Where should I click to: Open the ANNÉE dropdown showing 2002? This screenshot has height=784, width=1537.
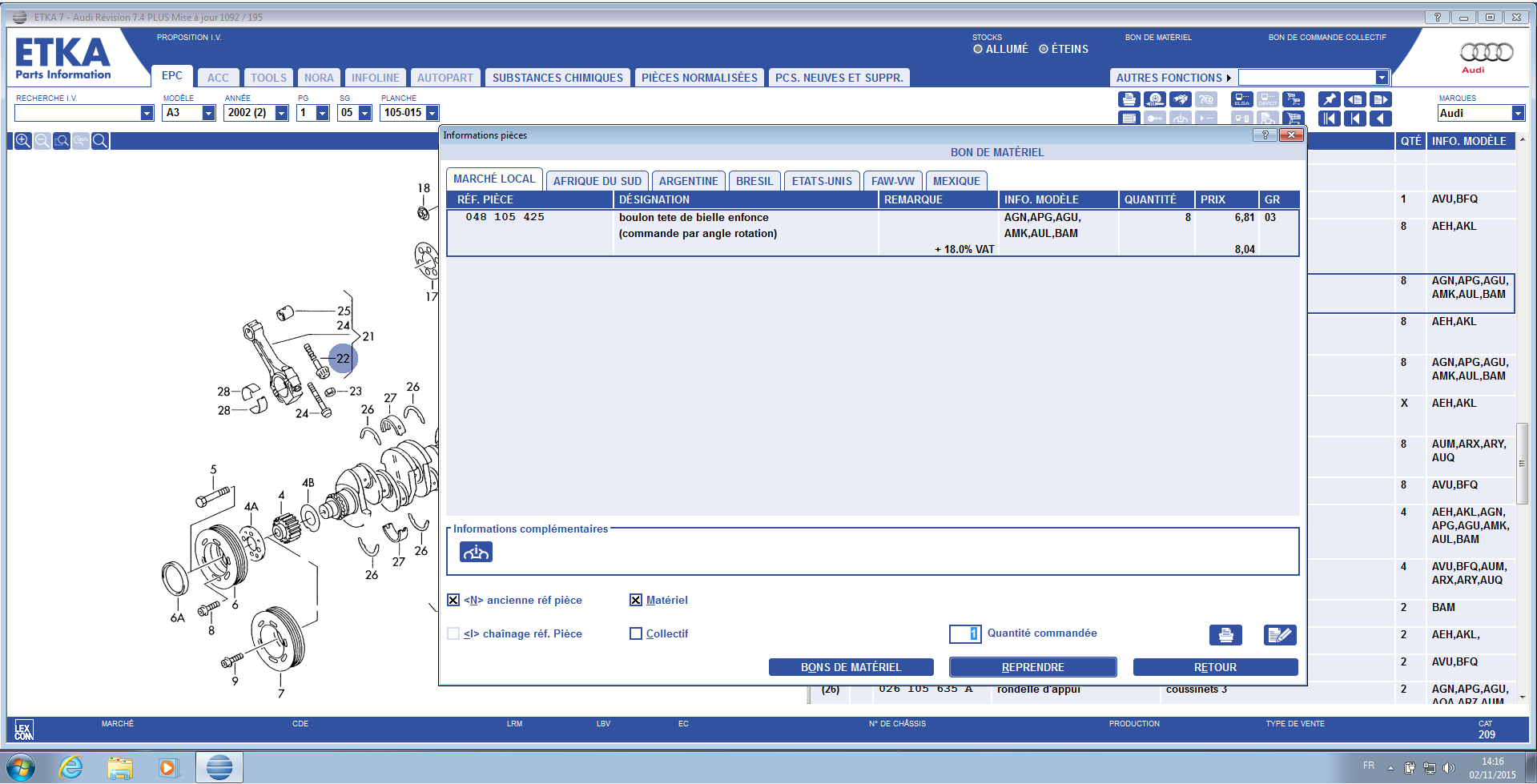[x=281, y=113]
